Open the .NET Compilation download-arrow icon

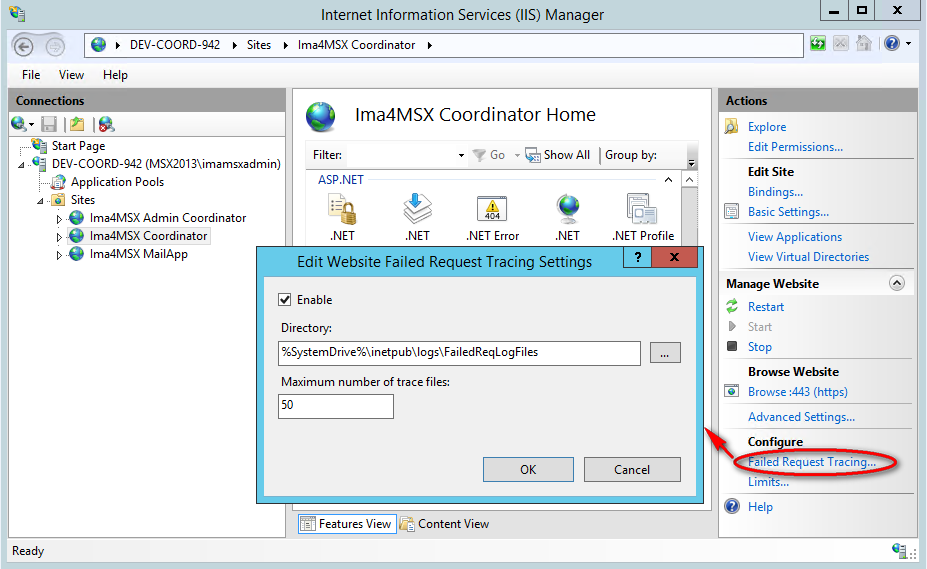tap(417, 209)
